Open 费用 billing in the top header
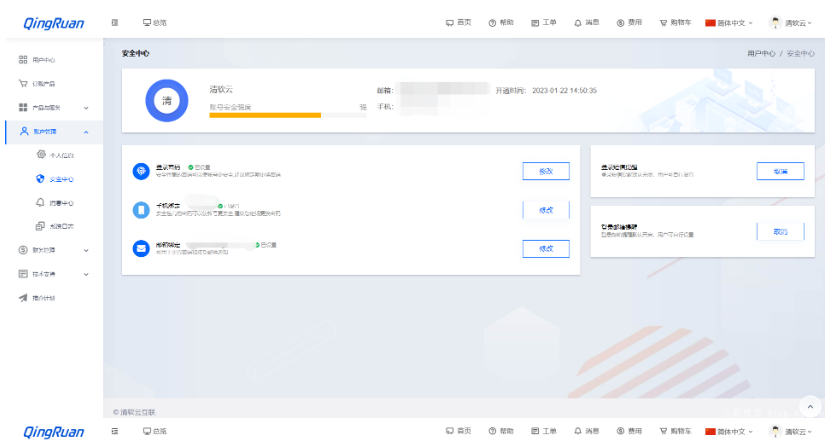This screenshot has height=446, width=837. pos(629,23)
